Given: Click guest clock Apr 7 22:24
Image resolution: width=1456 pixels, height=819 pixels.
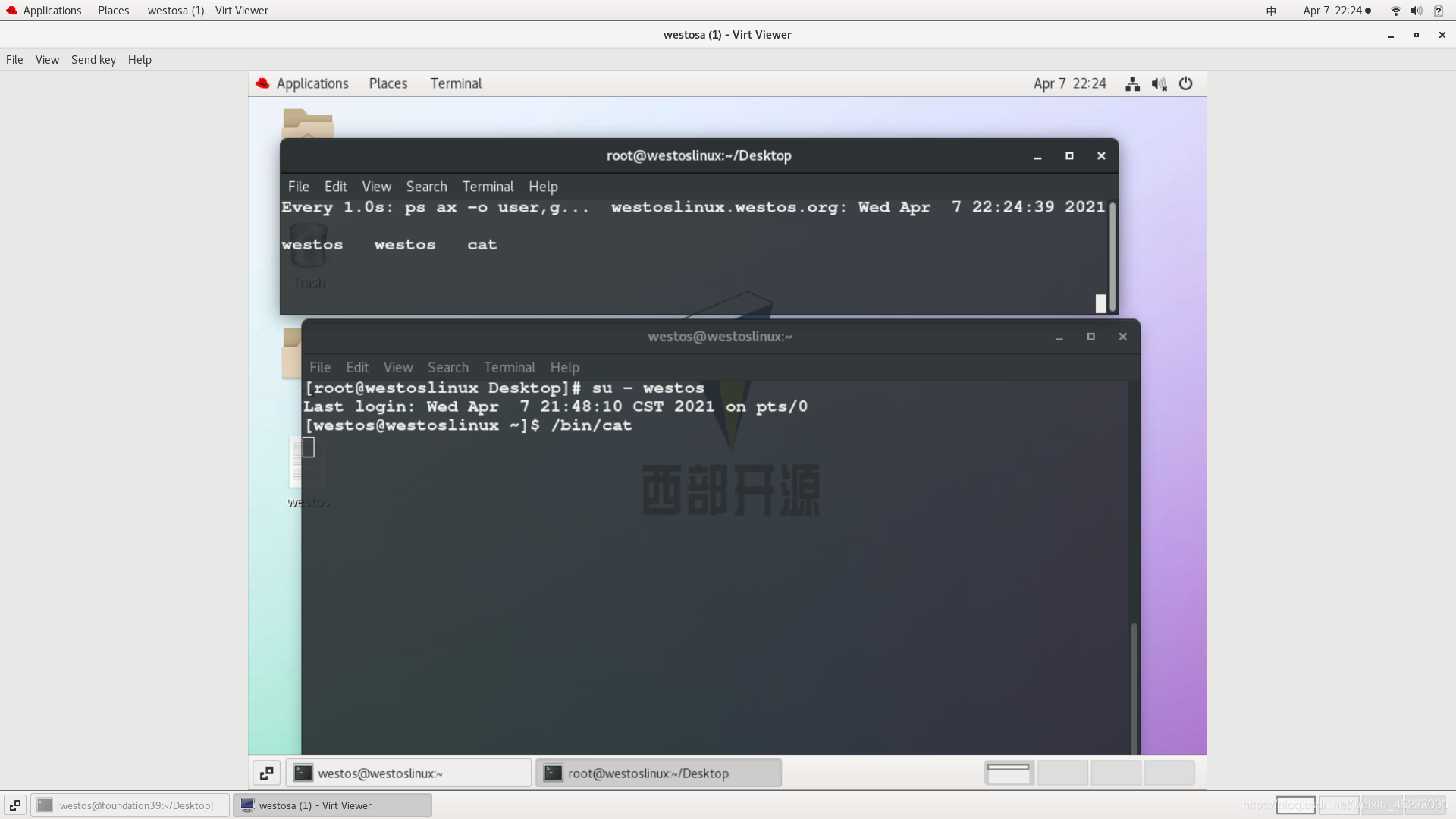Looking at the screenshot, I should tap(1069, 83).
